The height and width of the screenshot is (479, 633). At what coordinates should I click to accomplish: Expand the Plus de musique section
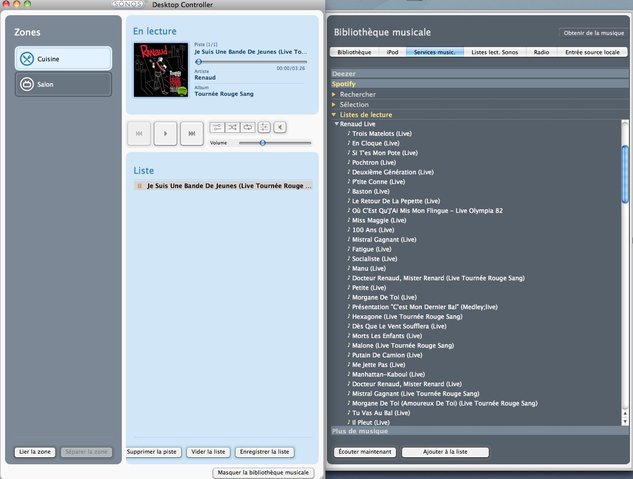point(480,431)
